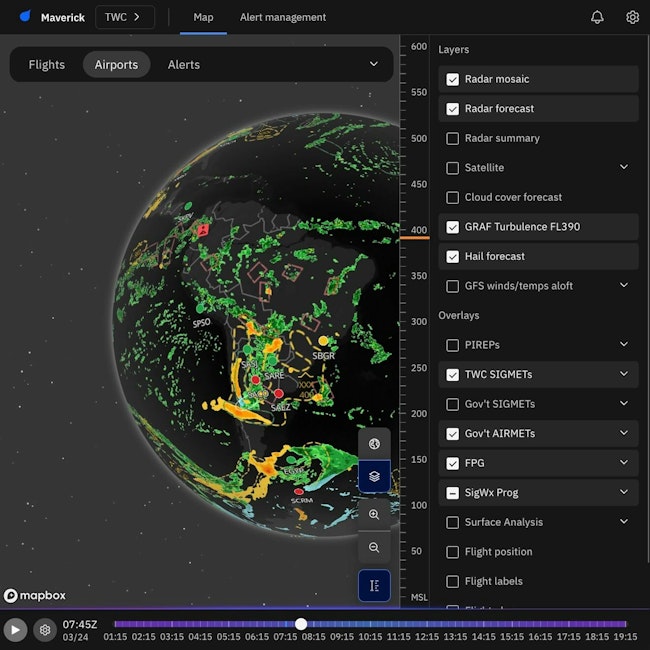
Task: Switch to the Map tab
Action: pyautogui.click(x=203, y=17)
